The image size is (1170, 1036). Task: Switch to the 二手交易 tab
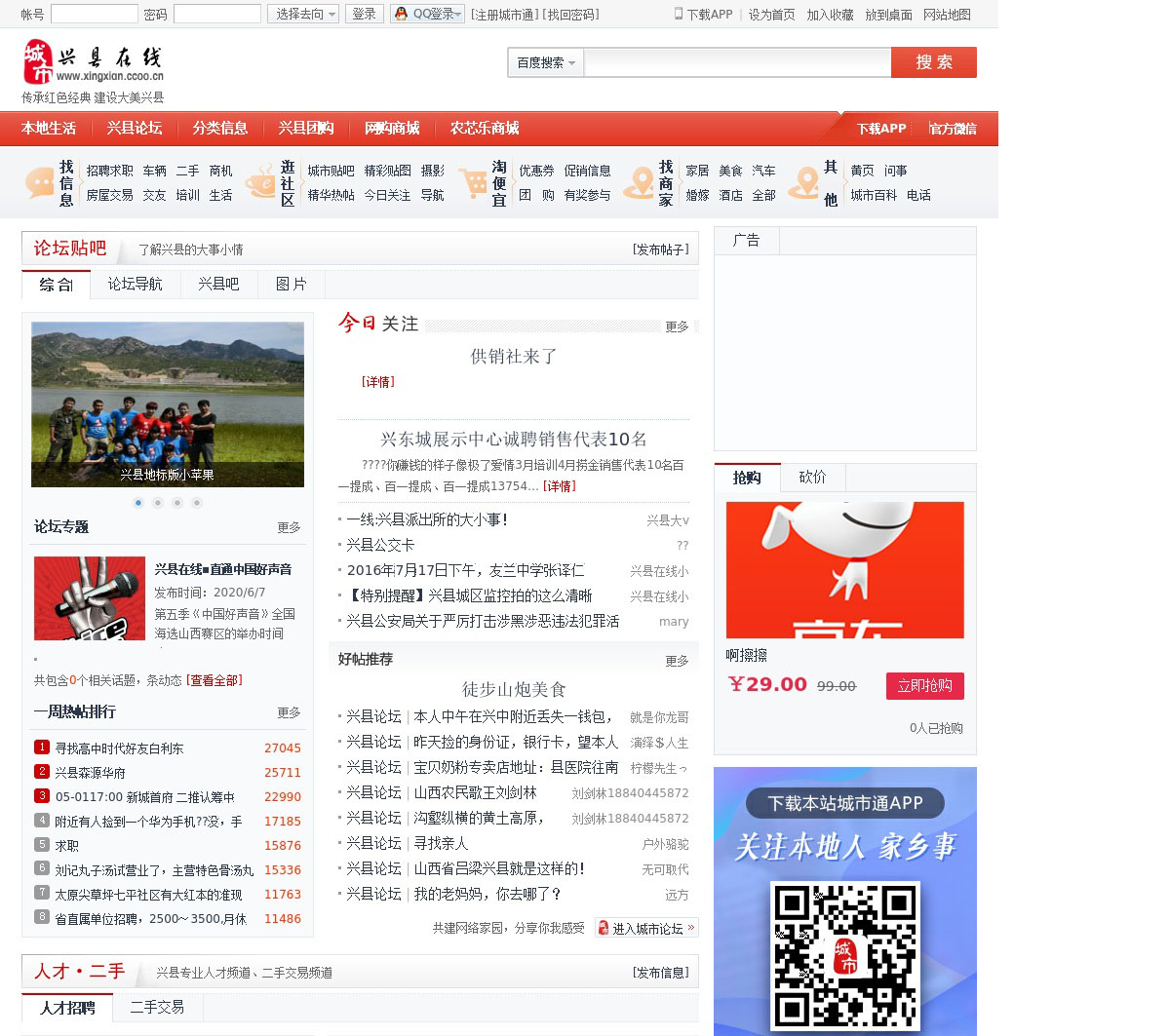coord(157,1007)
